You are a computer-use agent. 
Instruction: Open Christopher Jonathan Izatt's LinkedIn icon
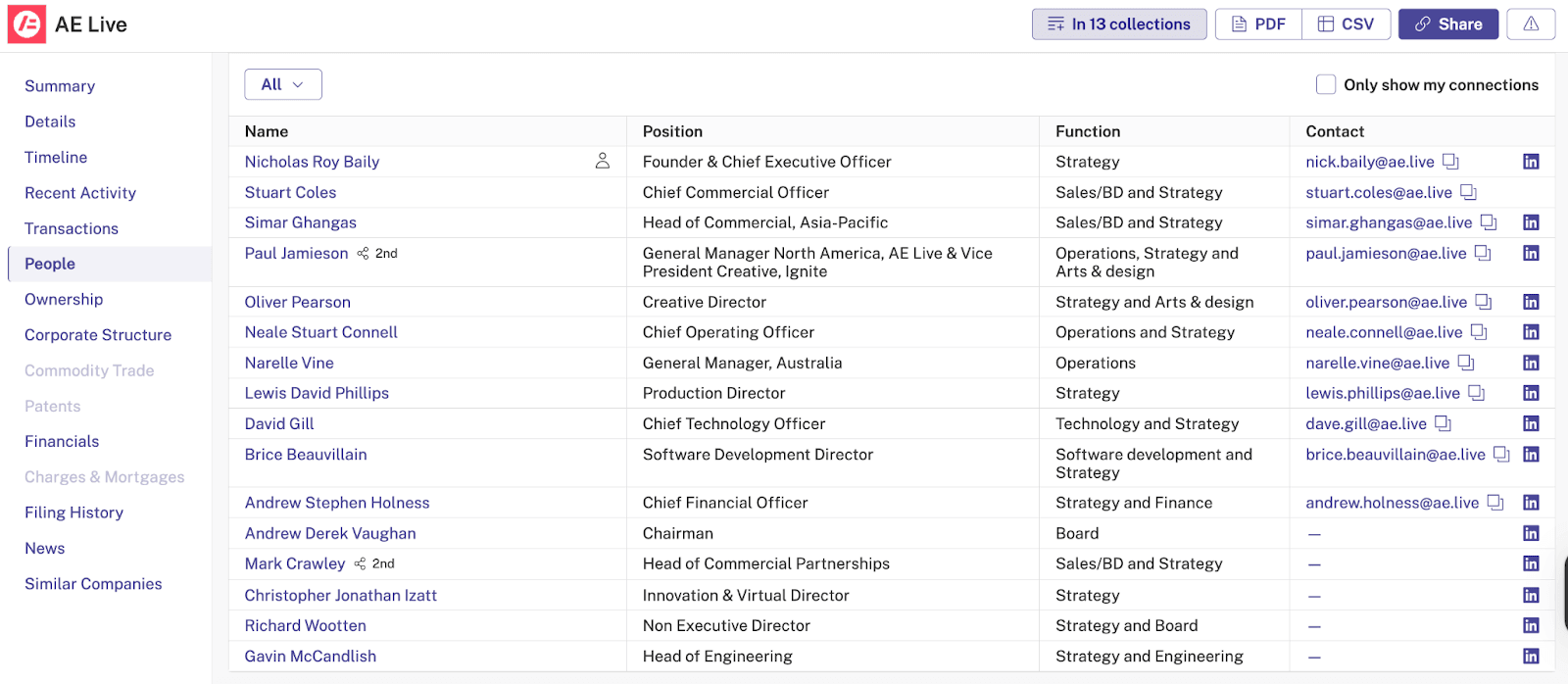pyautogui.click(x=1531, y=595)
